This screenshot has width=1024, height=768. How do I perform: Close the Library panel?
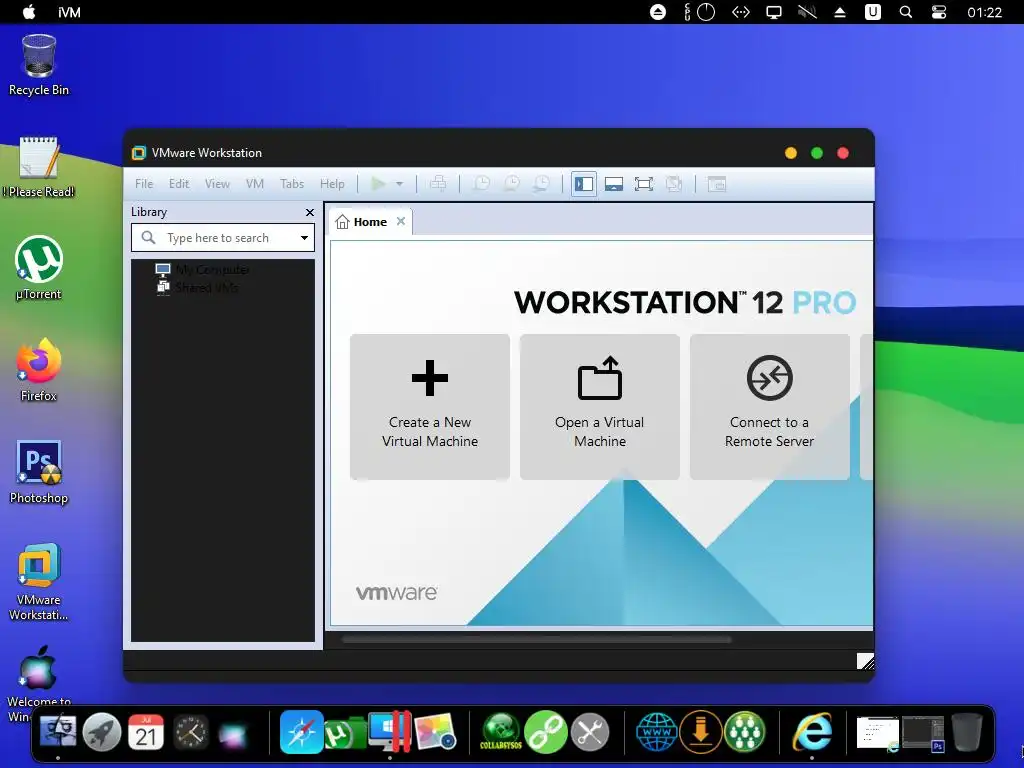click(x=310, y=212)
